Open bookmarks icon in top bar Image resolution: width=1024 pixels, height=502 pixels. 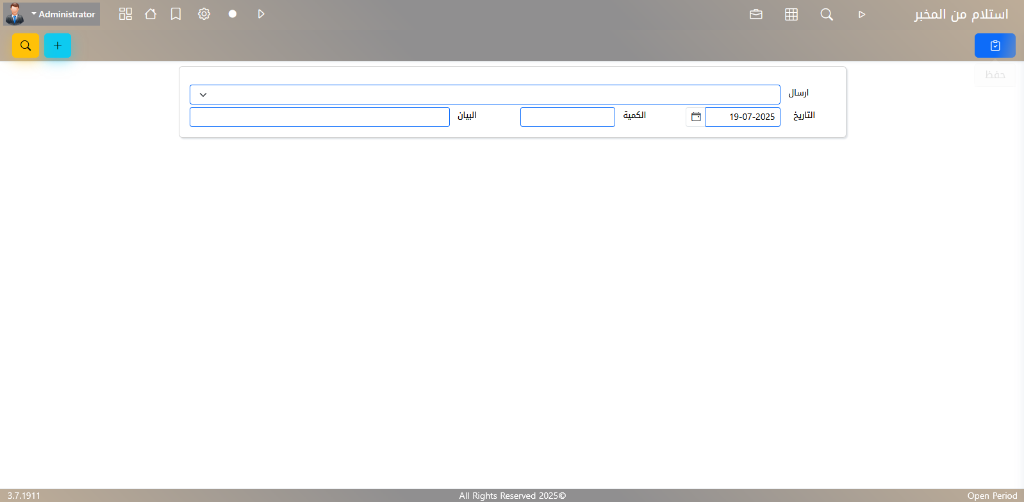coord(176,14)
